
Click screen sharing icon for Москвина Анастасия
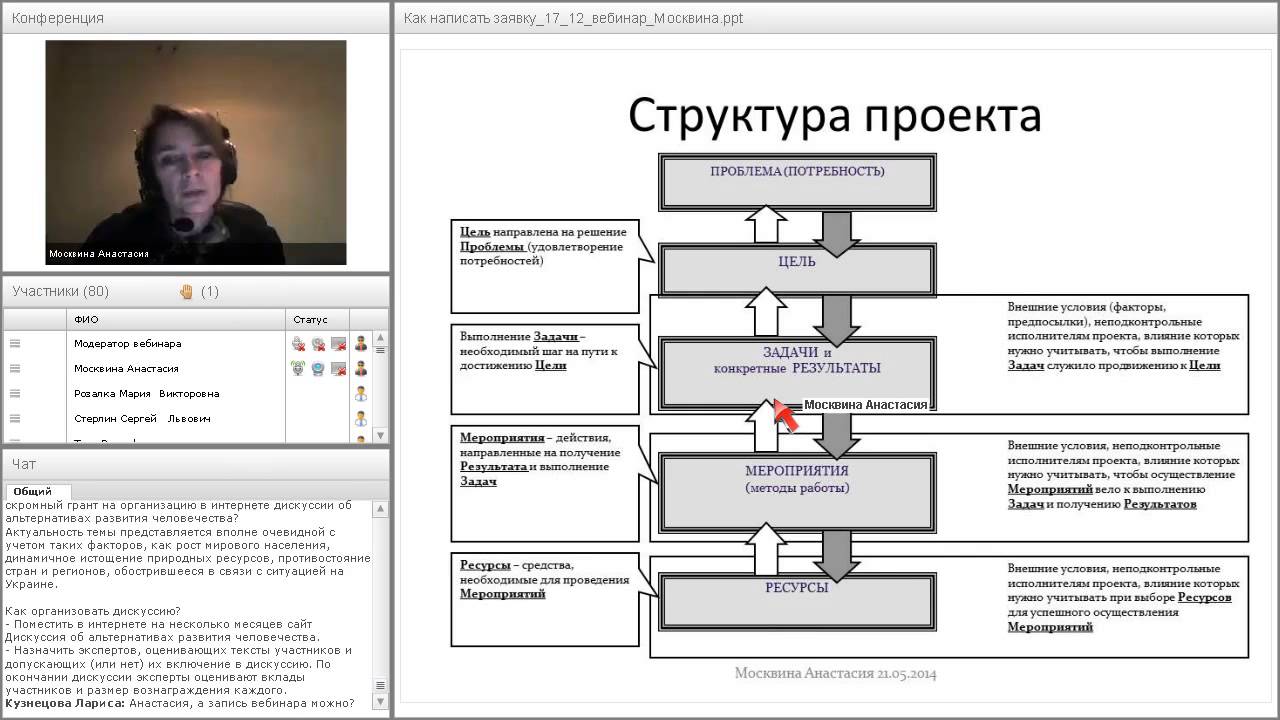pos(339,369)
